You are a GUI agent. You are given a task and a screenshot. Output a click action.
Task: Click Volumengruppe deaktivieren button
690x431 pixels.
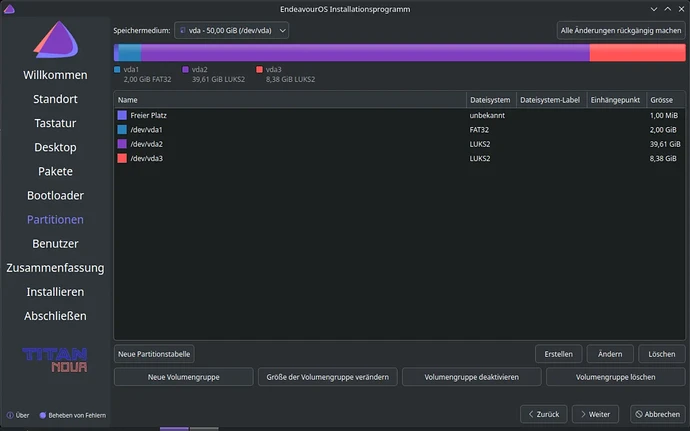pos(471,377)
